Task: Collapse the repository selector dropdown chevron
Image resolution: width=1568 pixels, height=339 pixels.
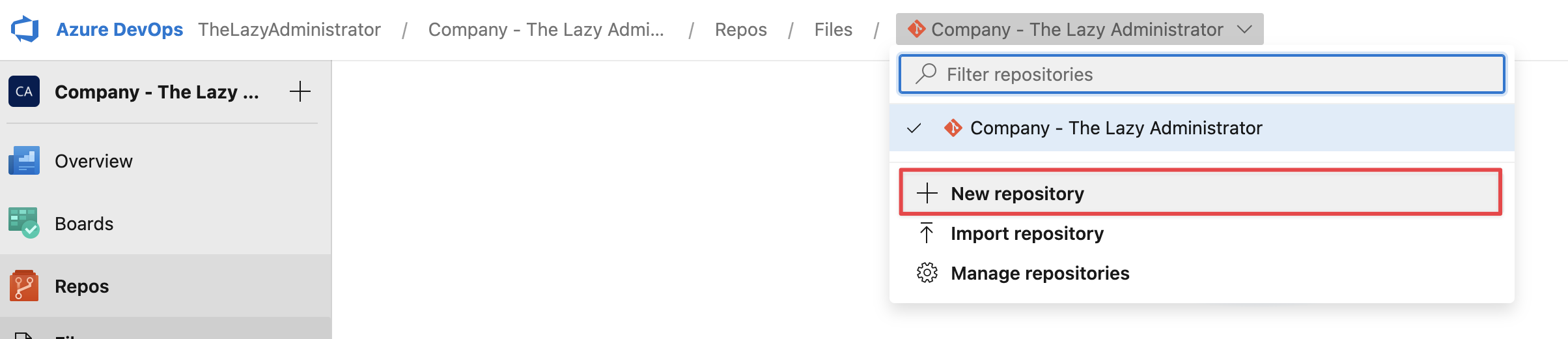Action: [1244, 29]
